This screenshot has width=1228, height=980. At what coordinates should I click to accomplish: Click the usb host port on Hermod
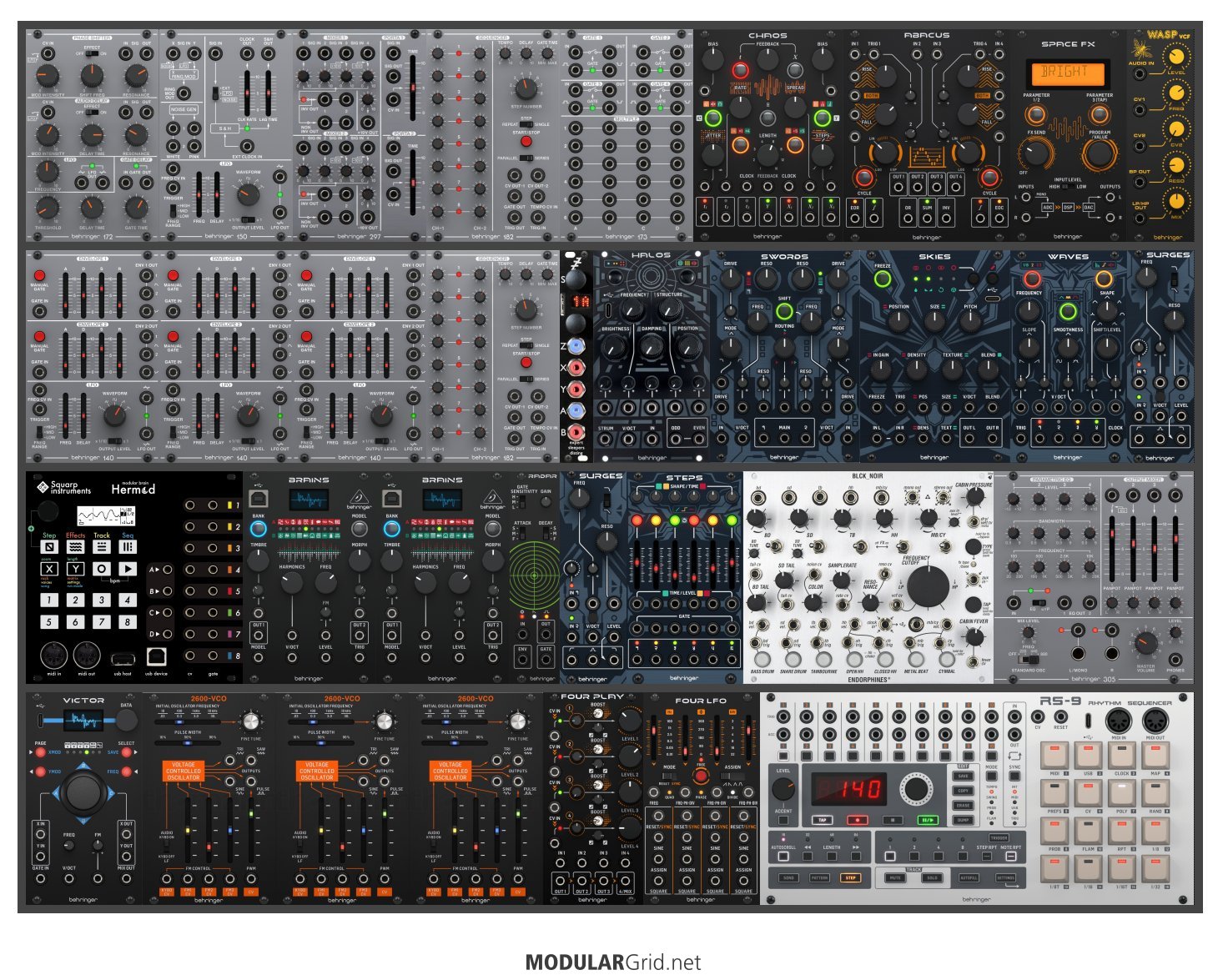point(122,659)
